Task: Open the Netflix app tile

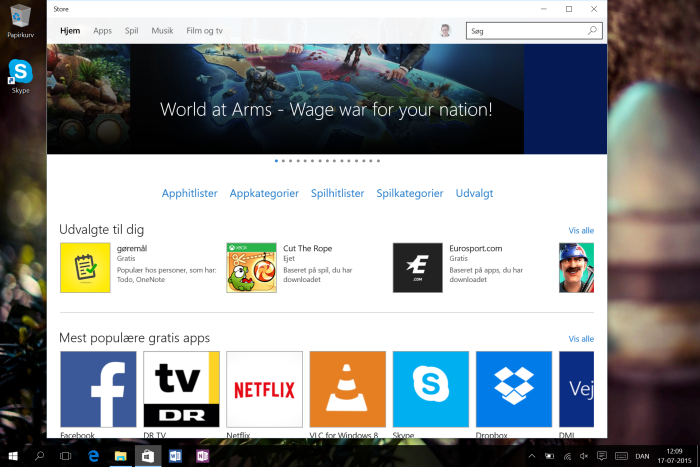Action: [264, 389]
